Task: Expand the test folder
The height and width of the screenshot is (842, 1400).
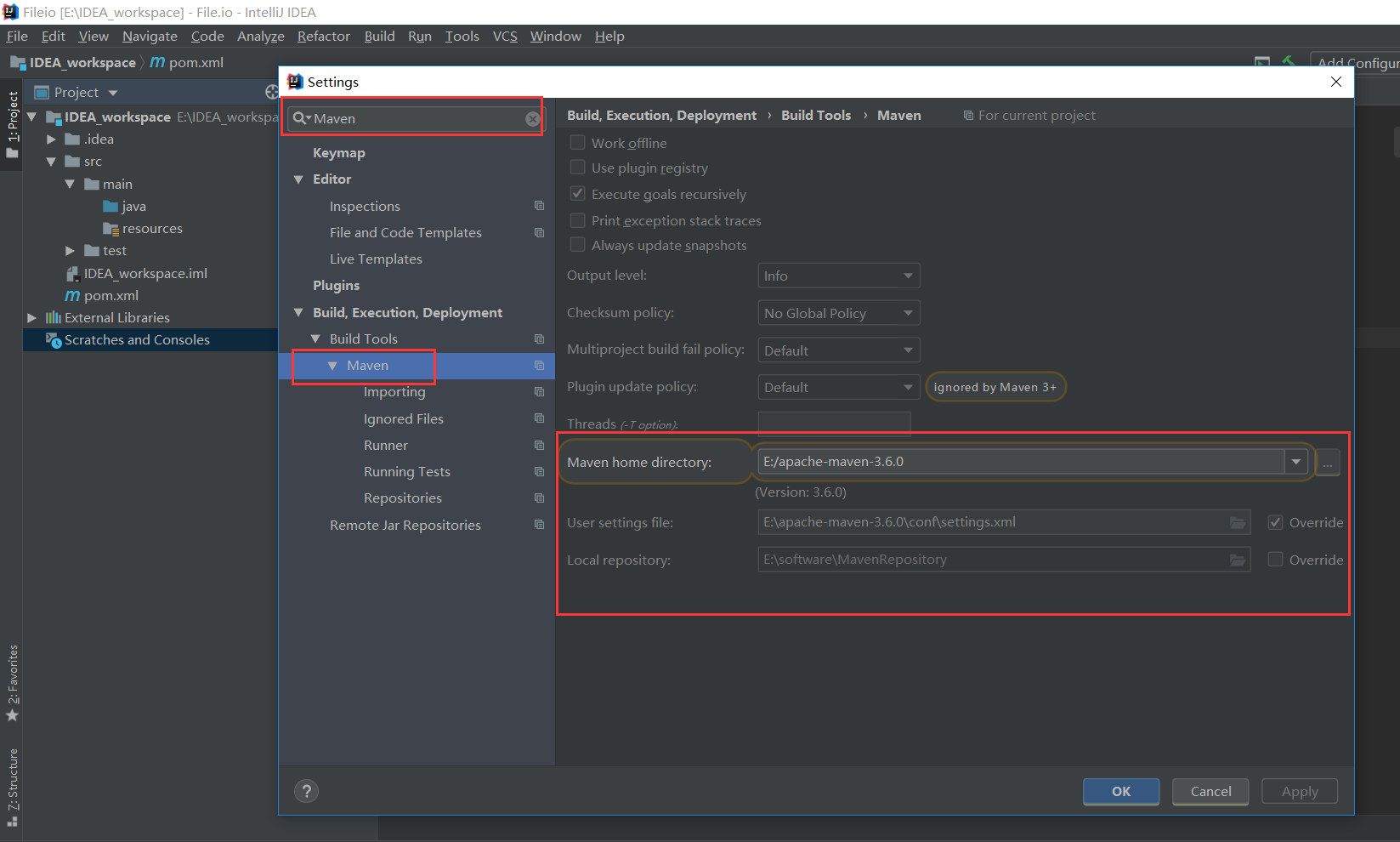Action: coord(71,251)
